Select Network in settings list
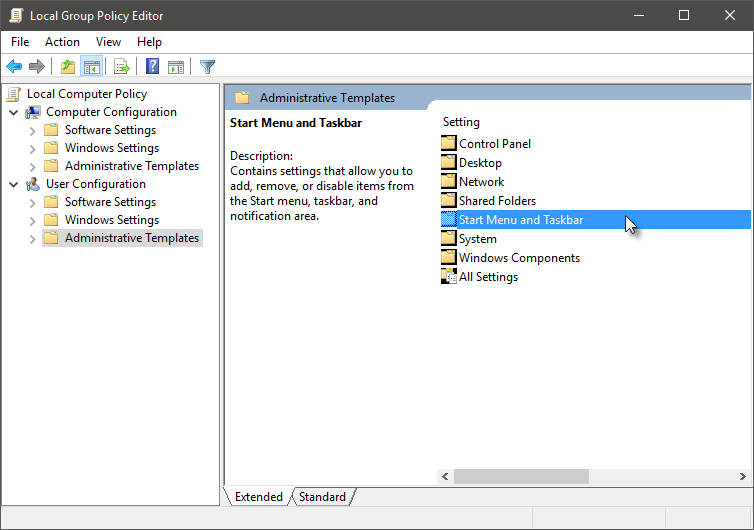Viewport: 754px width, 530px height. (x=481, y=181)
